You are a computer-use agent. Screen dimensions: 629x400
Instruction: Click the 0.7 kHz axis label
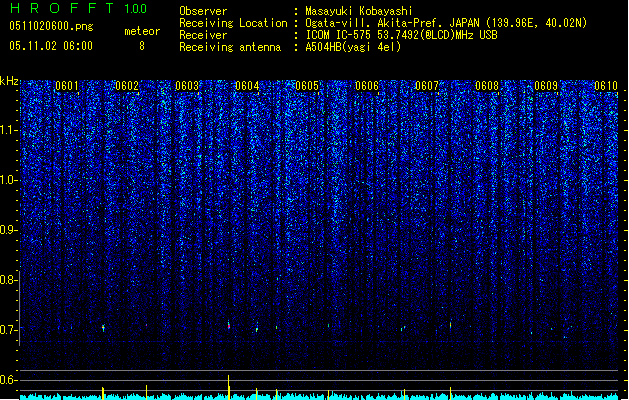click(8, 330)
